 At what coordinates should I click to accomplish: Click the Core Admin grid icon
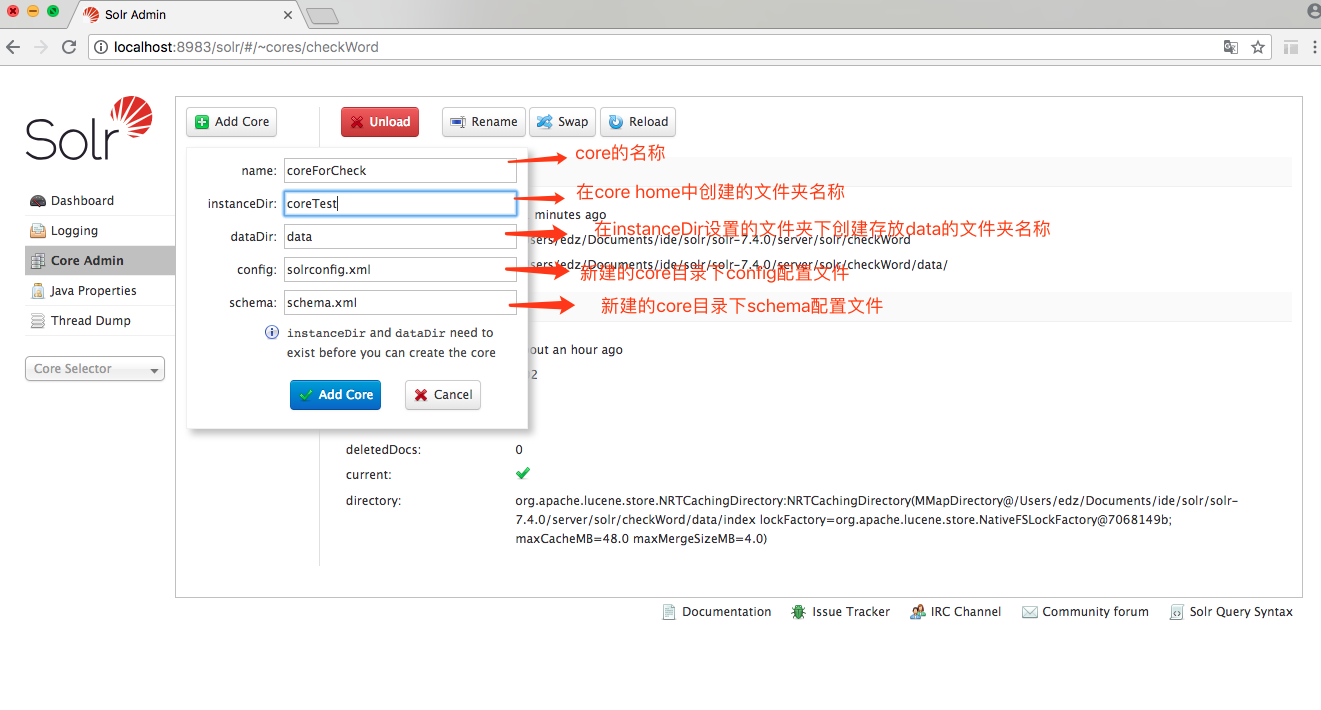38,261
